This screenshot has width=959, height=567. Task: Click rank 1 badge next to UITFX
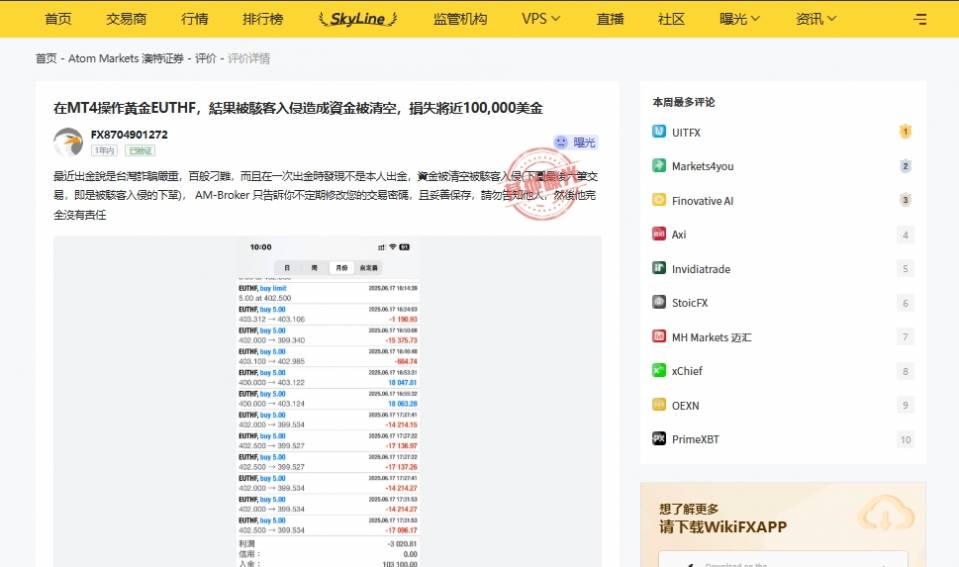click(x=905, y=132)
